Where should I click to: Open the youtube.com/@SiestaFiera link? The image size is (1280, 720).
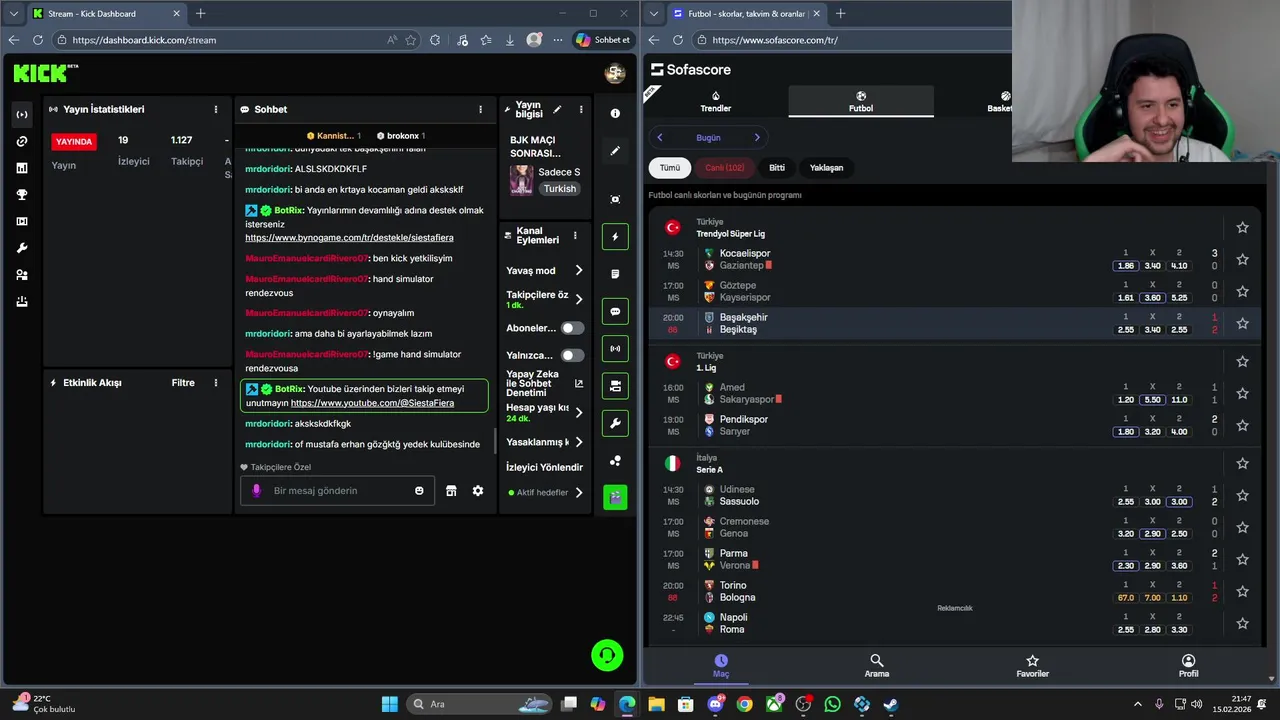372,403
